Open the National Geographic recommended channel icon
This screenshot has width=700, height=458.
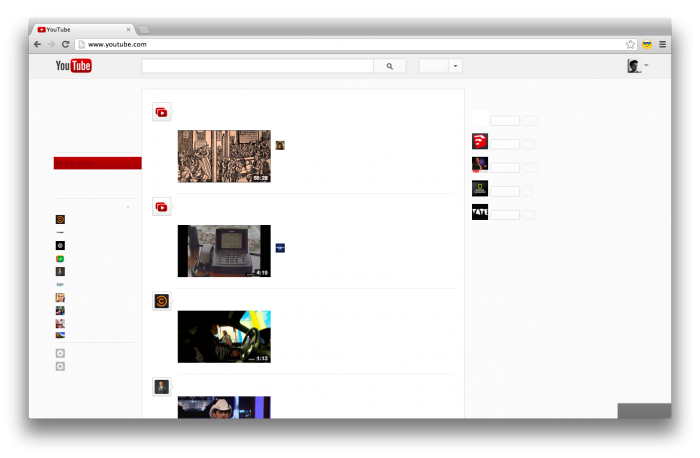[480, 188]
